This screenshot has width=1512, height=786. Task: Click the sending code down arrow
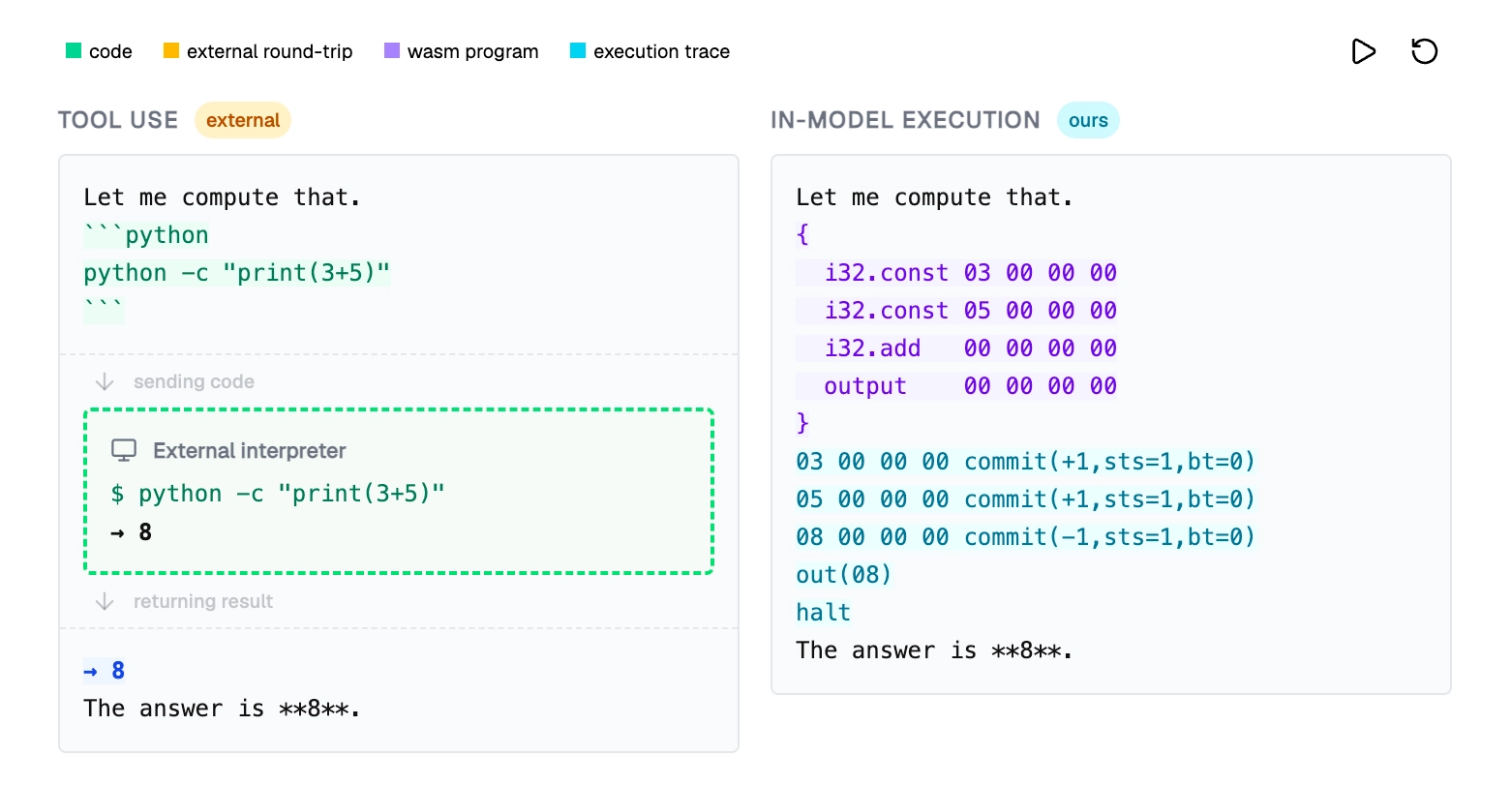[105, 382]
